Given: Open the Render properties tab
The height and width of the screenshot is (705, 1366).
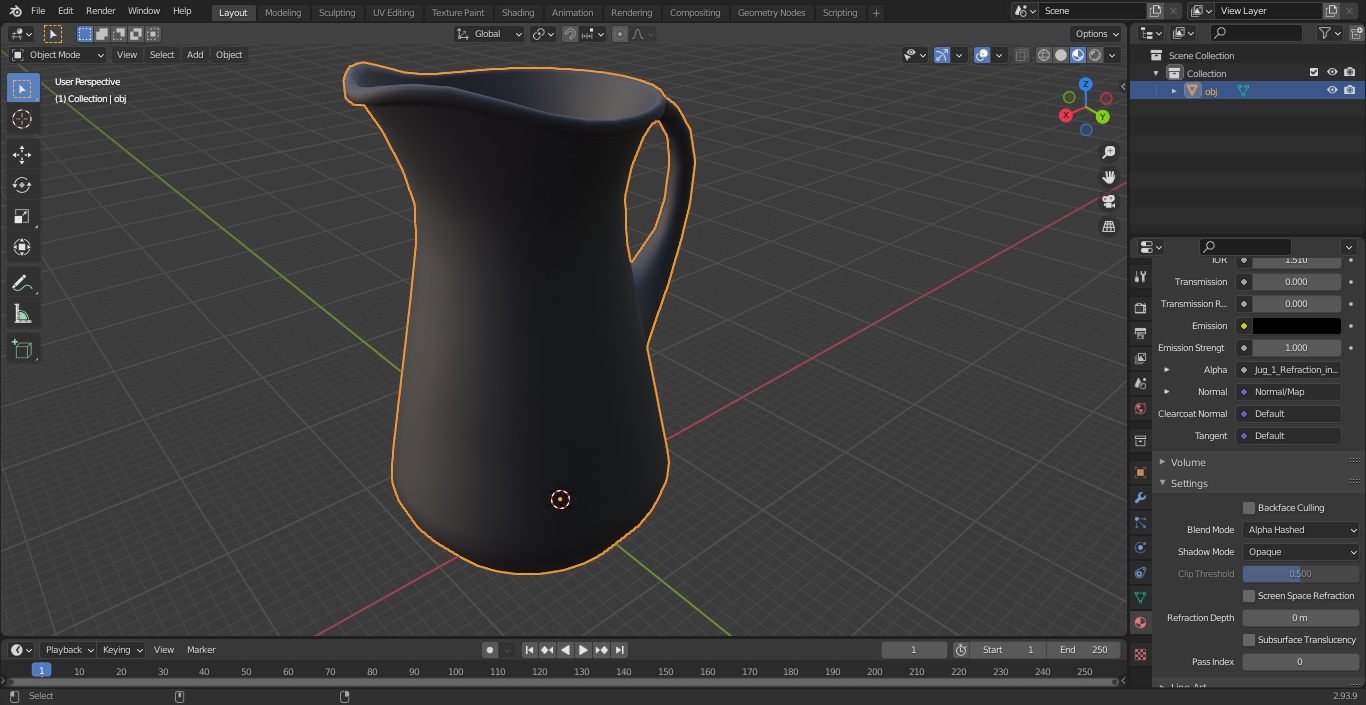Looking at the screenshot, I should click(1140, 308).
